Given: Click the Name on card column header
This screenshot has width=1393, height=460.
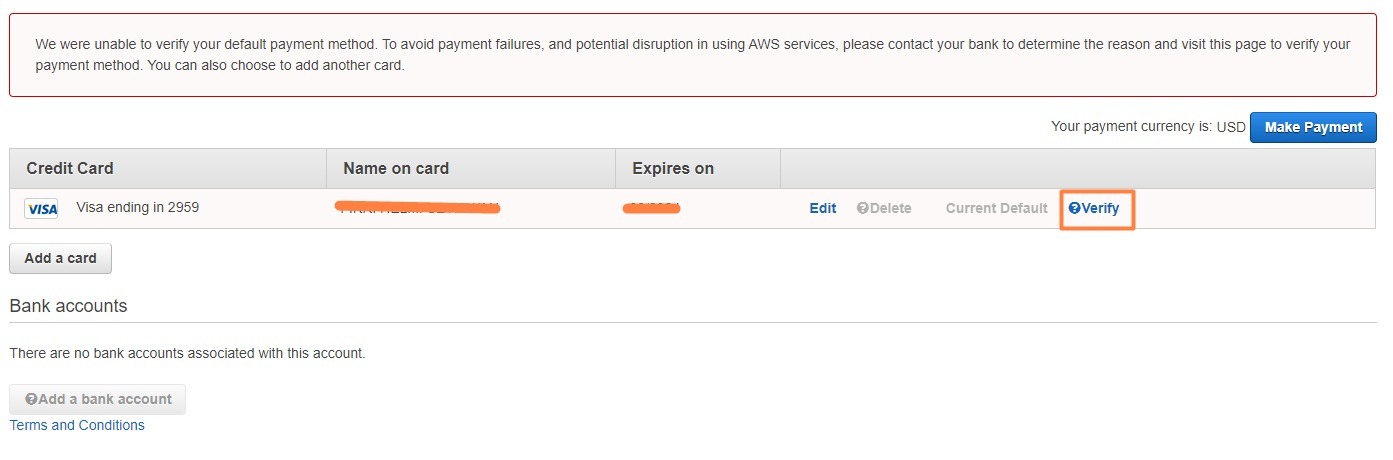Looking at the screenshot, I should point(396,168).
